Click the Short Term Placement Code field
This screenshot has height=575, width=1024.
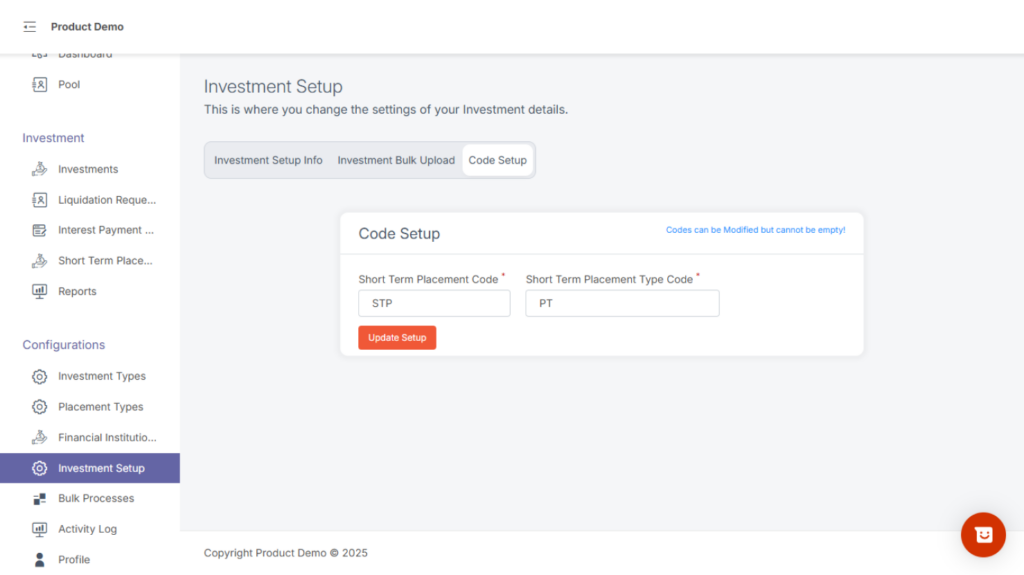pyautogui.click(x=434, y=304)
